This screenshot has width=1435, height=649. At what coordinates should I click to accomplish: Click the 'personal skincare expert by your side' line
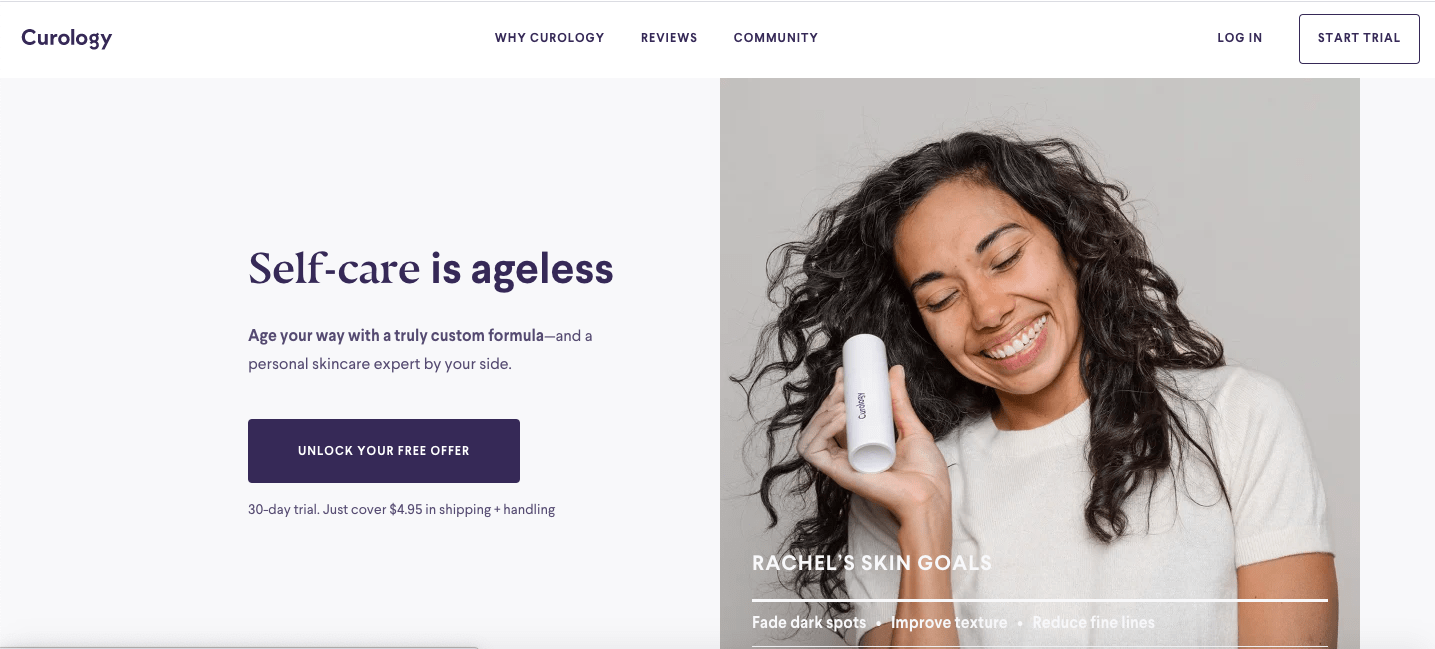click(x=380, y=364)
